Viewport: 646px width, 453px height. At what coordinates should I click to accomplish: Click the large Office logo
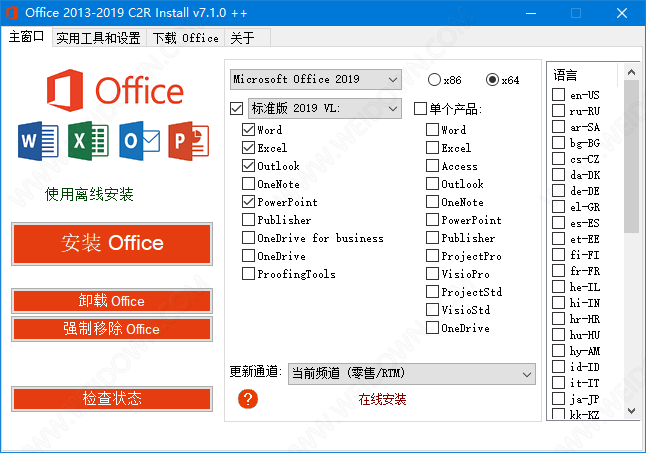[x=115, y=90]
